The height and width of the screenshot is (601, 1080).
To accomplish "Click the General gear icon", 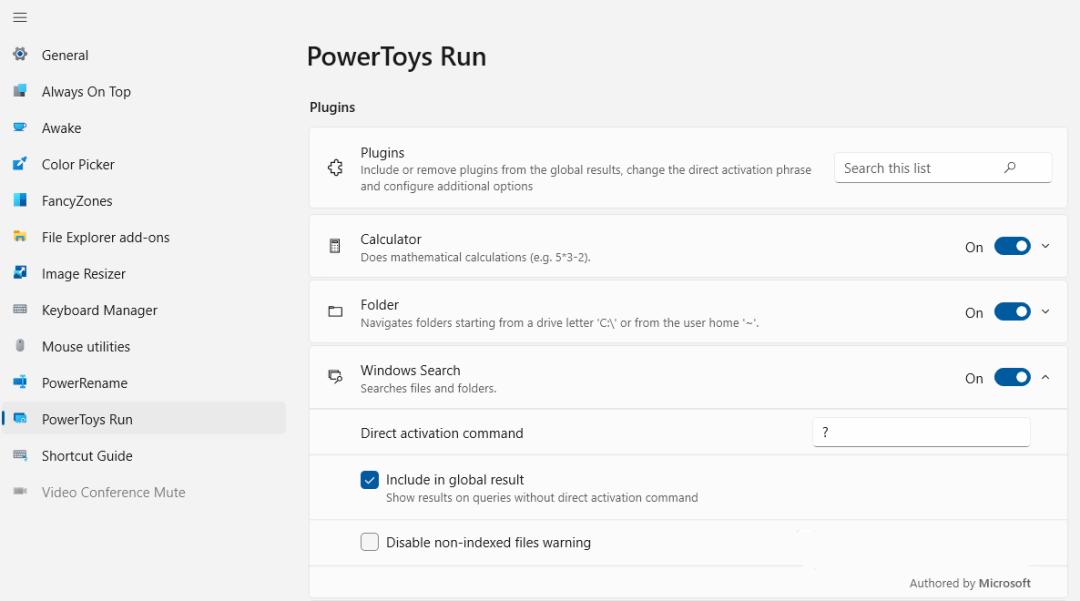I will click(x=20, y=55).
